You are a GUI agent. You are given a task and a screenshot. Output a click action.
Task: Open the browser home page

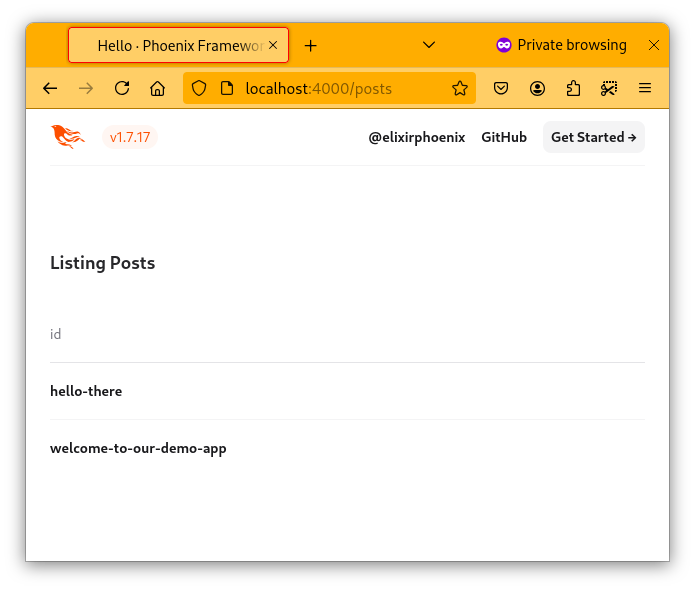coord(157,88)
